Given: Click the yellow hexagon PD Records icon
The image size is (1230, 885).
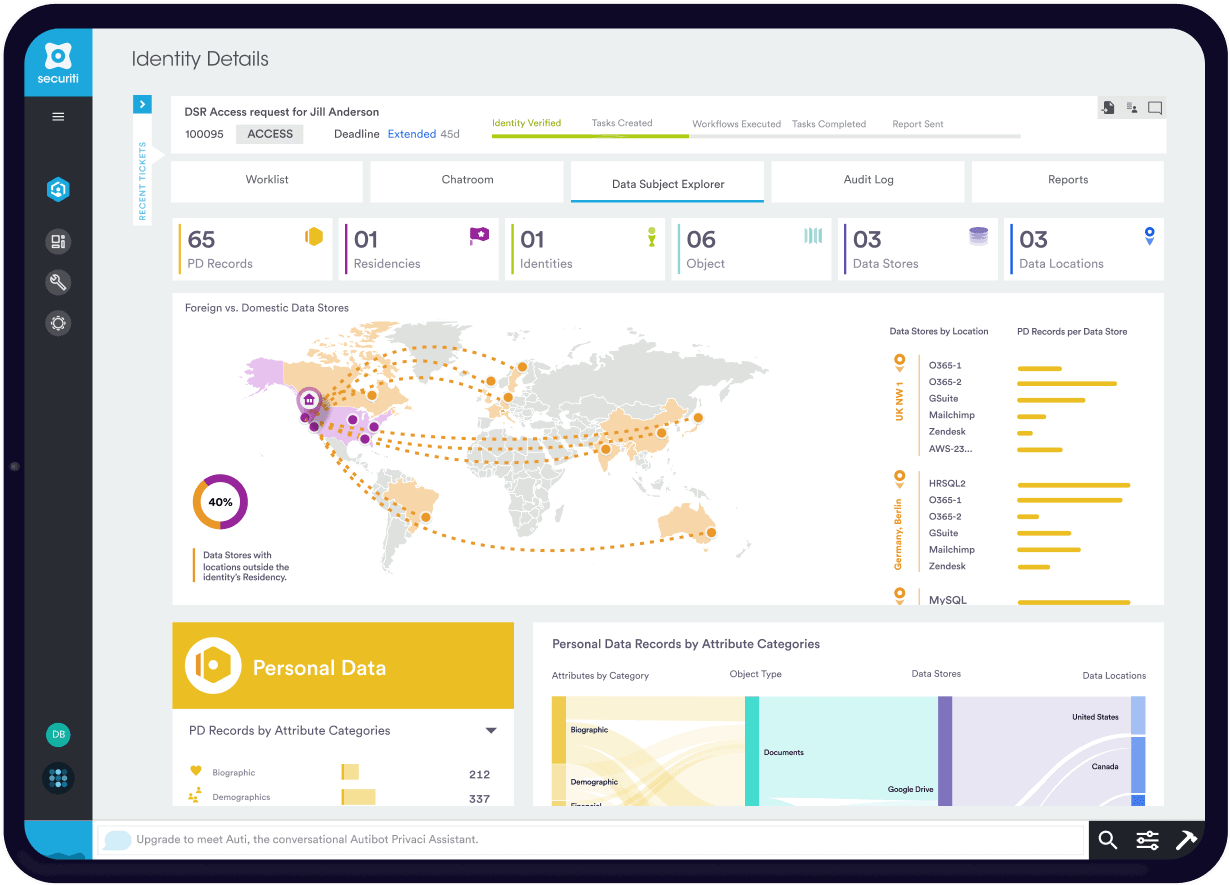Looking at the screenshot, I should click(x=314, y=237).
